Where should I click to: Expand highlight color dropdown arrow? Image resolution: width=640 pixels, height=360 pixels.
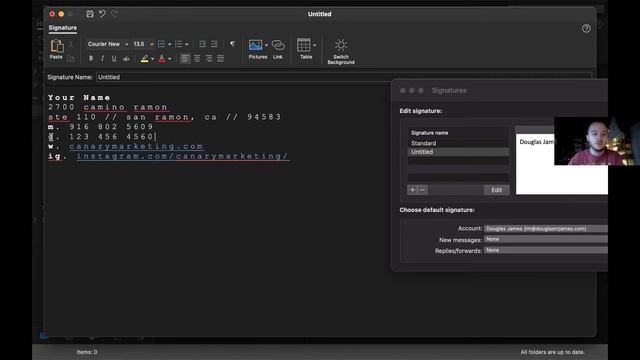click(152, 59)
